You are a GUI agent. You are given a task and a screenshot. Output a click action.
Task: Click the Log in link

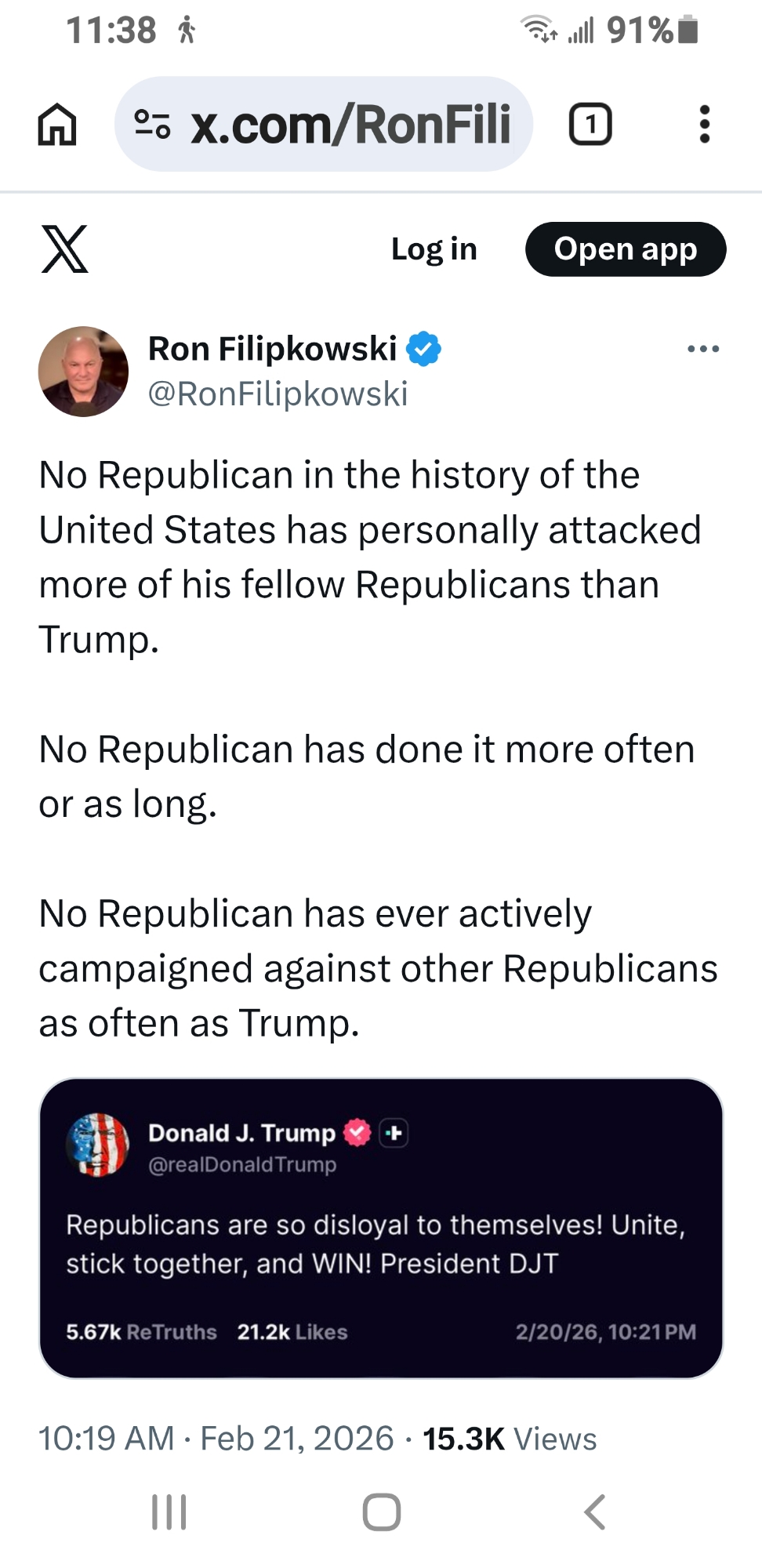(x=434, y=249)
